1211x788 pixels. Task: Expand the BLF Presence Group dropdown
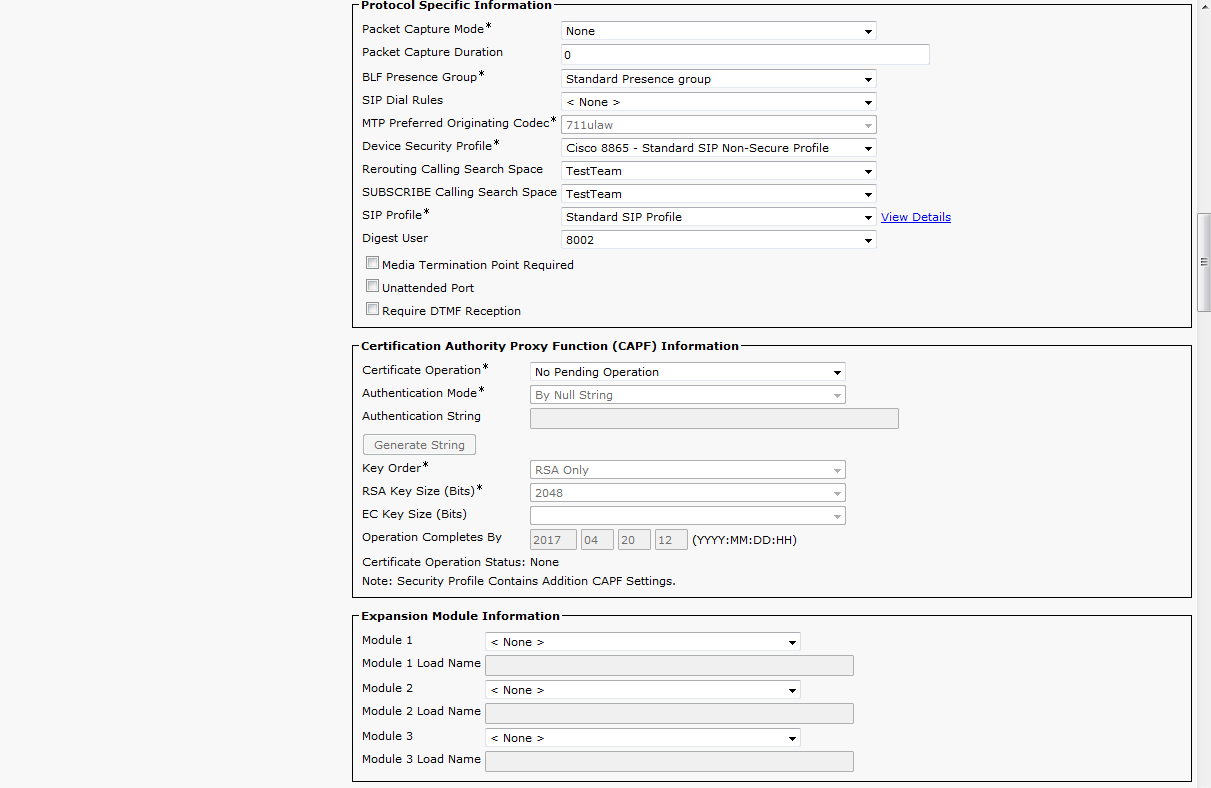pyautogui.click(x=718, y=79)
